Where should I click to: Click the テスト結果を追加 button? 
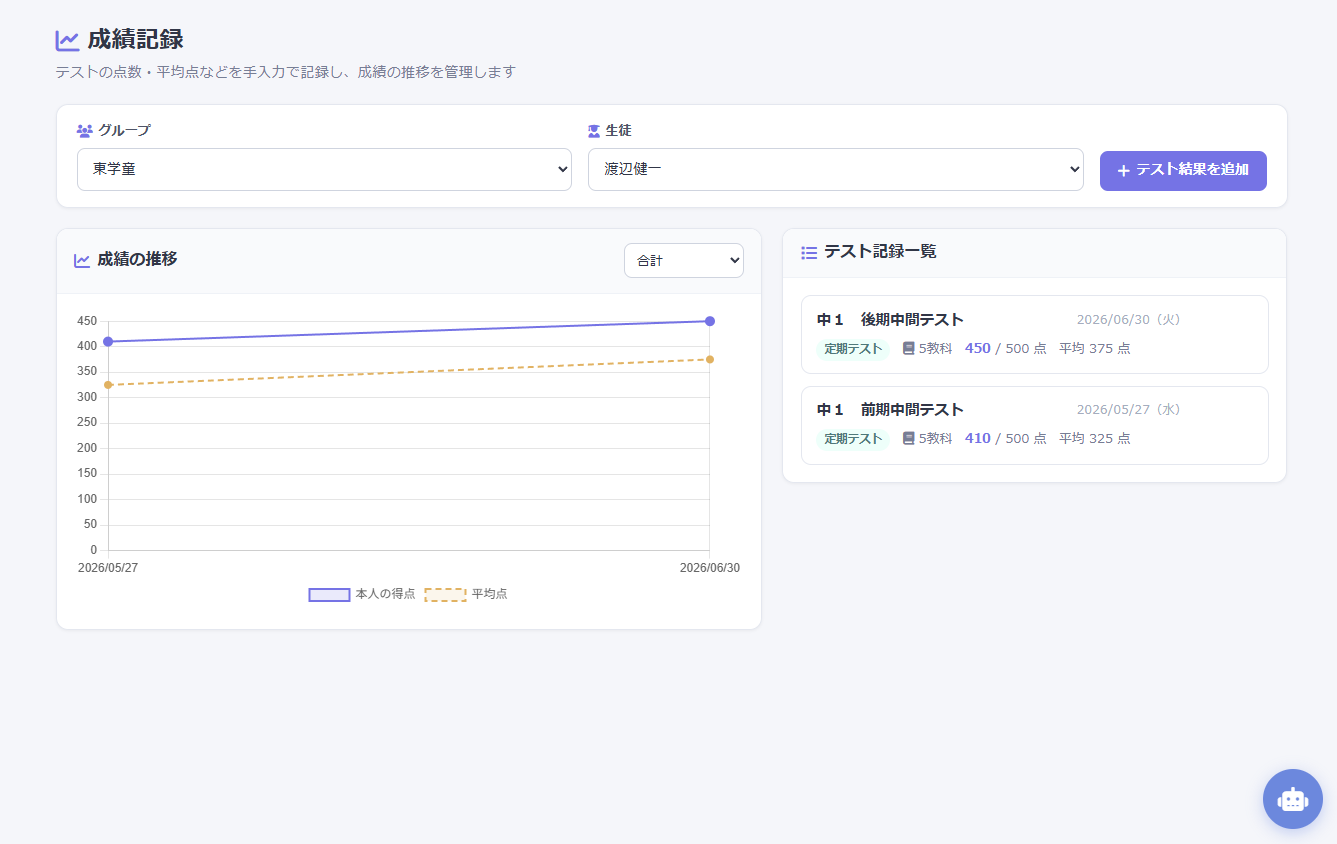tap(1183, 171)
